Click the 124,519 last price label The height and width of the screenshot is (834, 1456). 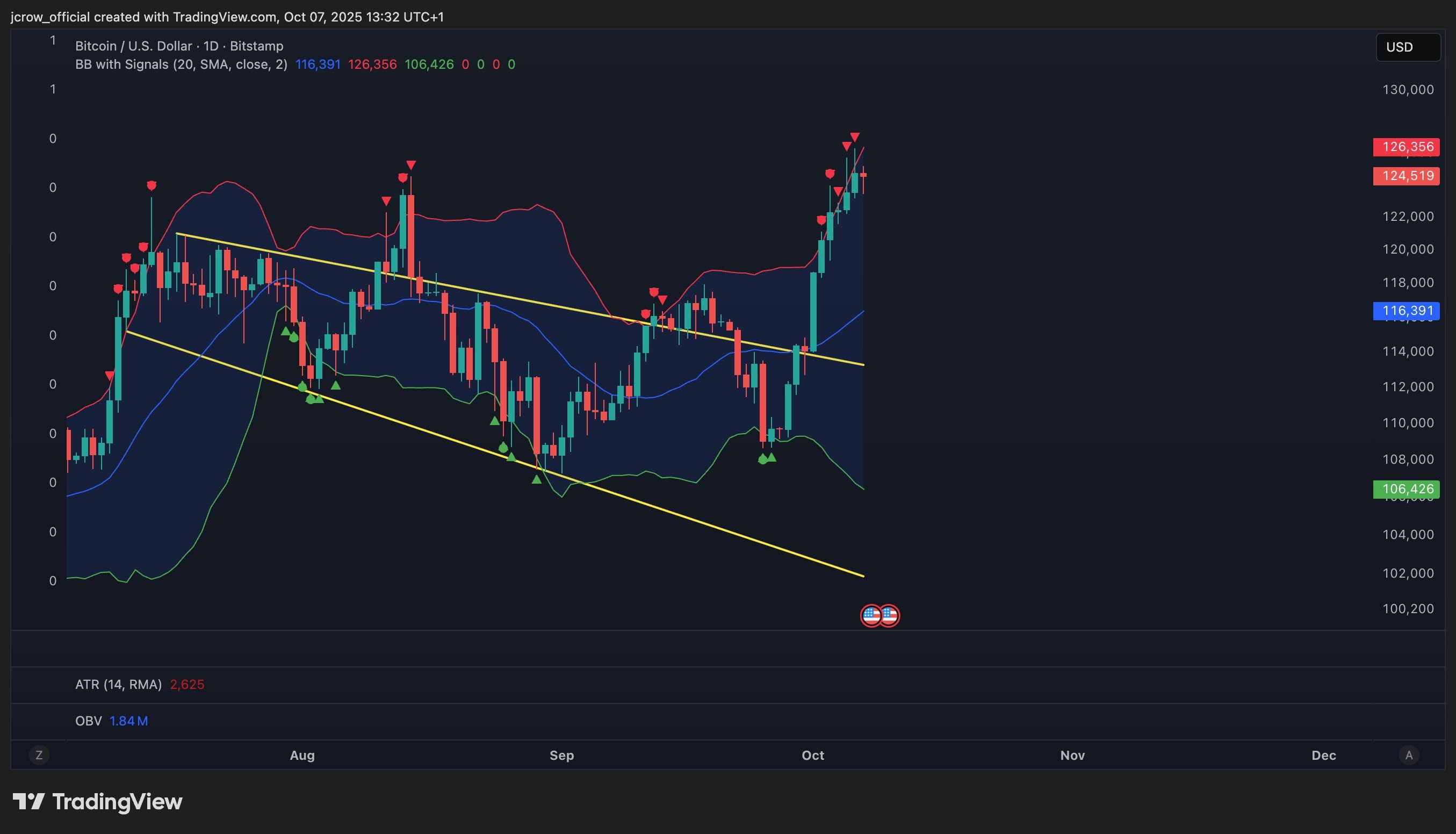click(x=1407, y=176)
